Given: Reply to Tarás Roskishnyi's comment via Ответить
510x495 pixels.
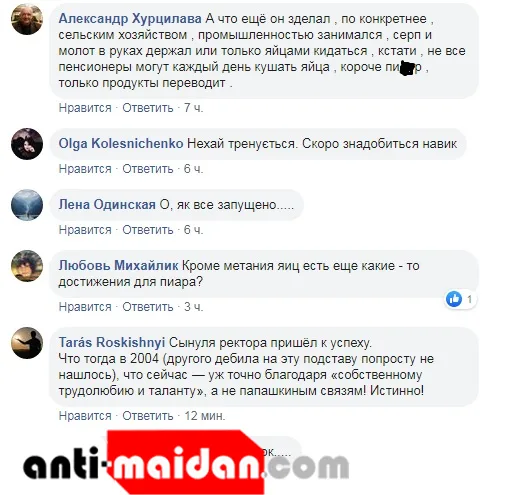Looking at the screenshot, I should (x=148, y=416).
